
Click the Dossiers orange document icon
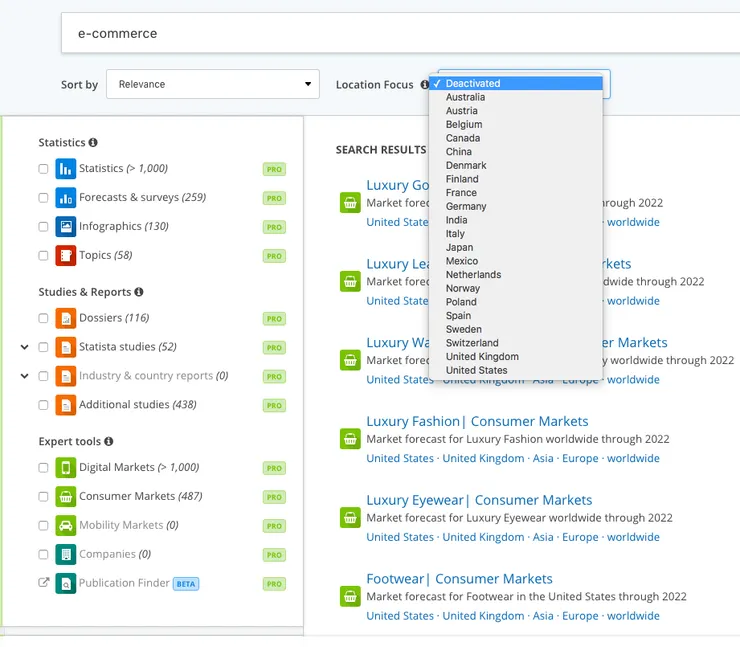click(x=66, y=318)
